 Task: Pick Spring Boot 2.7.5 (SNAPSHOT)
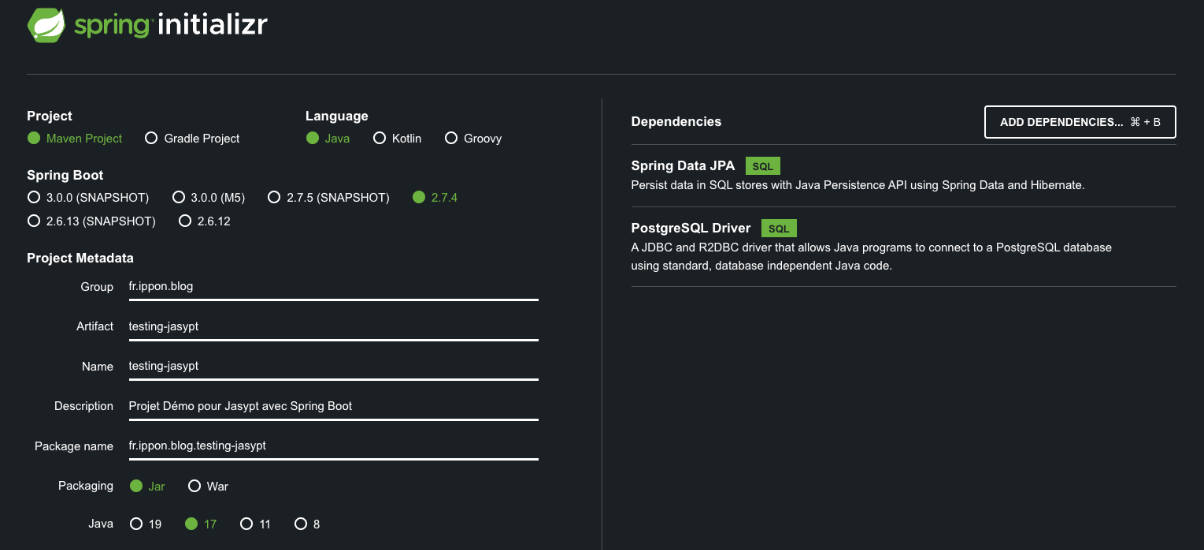[x=274, y=198]
